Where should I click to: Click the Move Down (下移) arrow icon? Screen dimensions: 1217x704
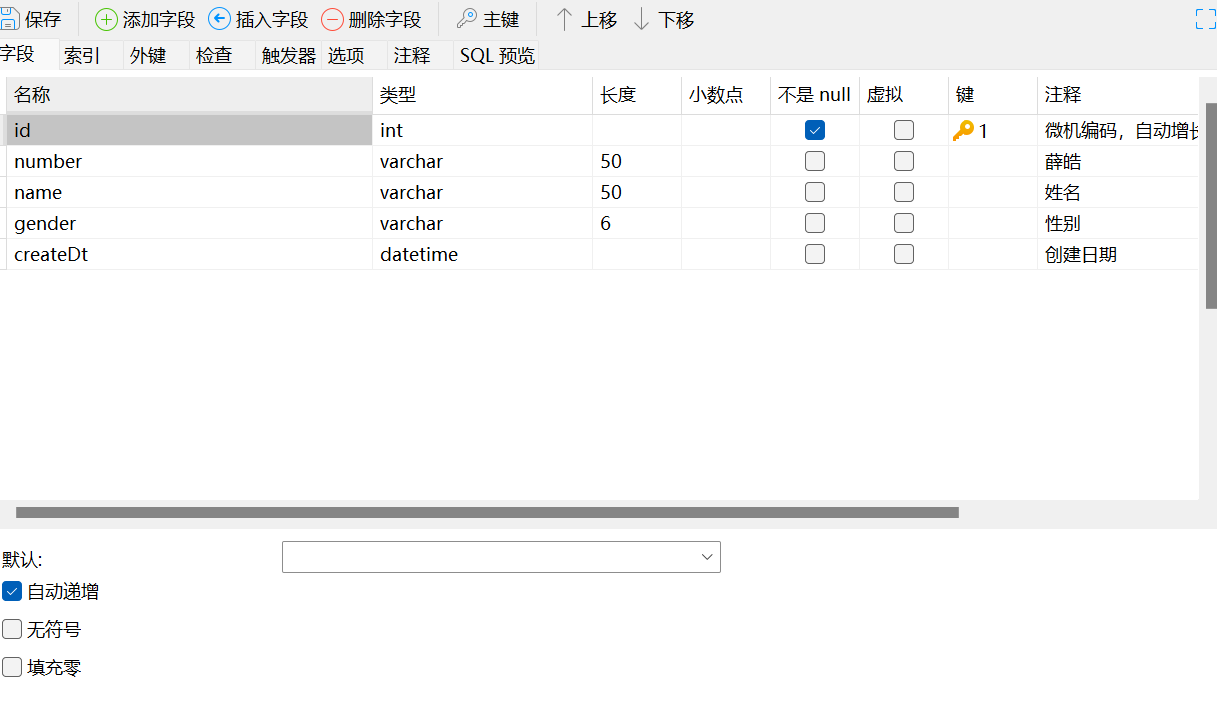[x=642, y=20]
